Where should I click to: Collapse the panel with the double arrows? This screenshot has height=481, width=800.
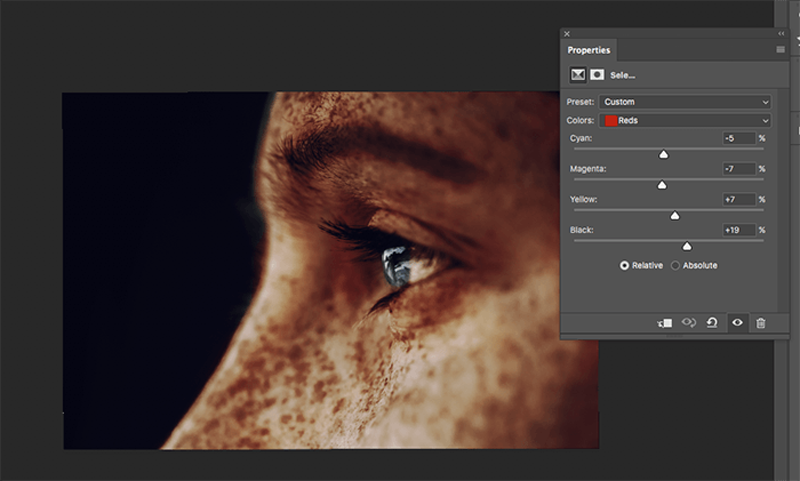tap(781, 34)
